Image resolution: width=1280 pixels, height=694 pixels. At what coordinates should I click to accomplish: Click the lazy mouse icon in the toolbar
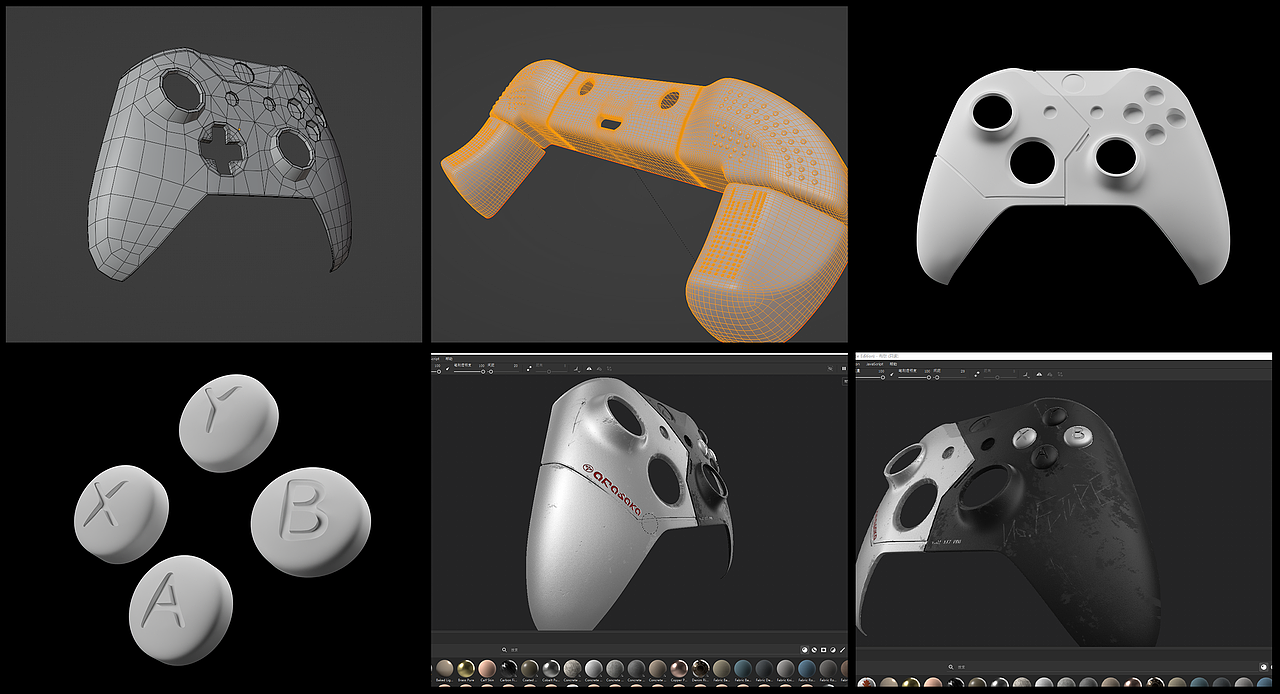[577, 369]
